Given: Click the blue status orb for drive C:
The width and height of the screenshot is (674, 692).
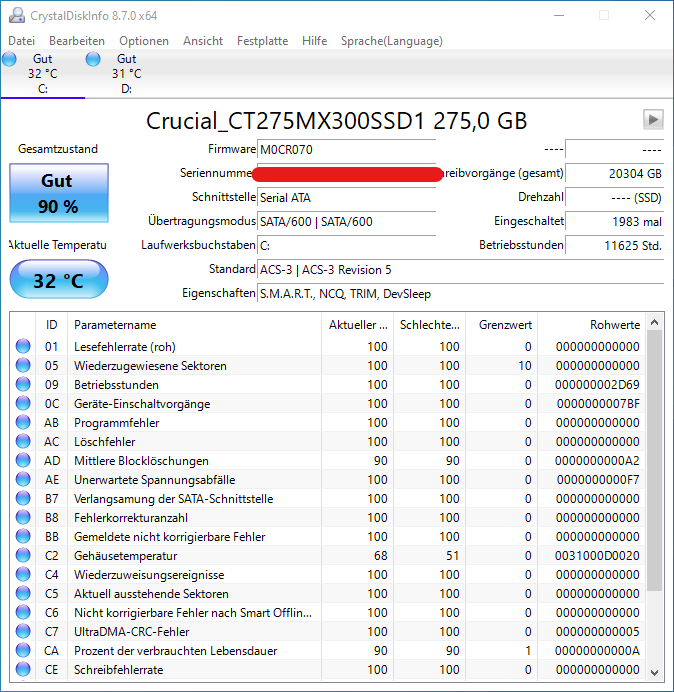Looking at the screenshot, I should click(x=9, y=59).
